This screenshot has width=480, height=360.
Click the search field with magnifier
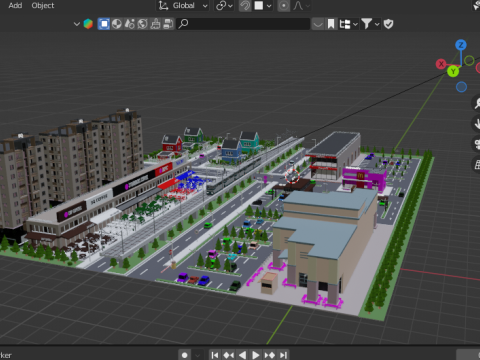pos(243,24)
